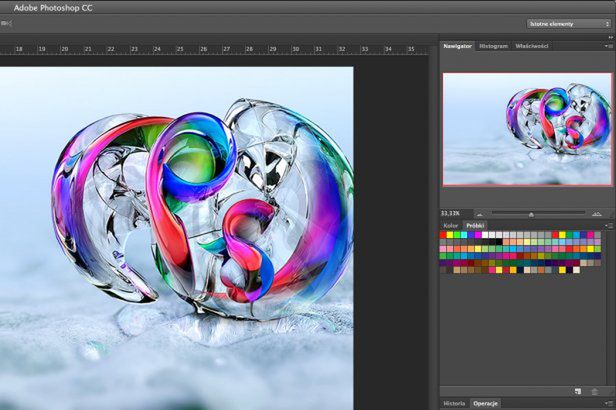Click the zoom out small-mountains icon

[x=480, y=214]
